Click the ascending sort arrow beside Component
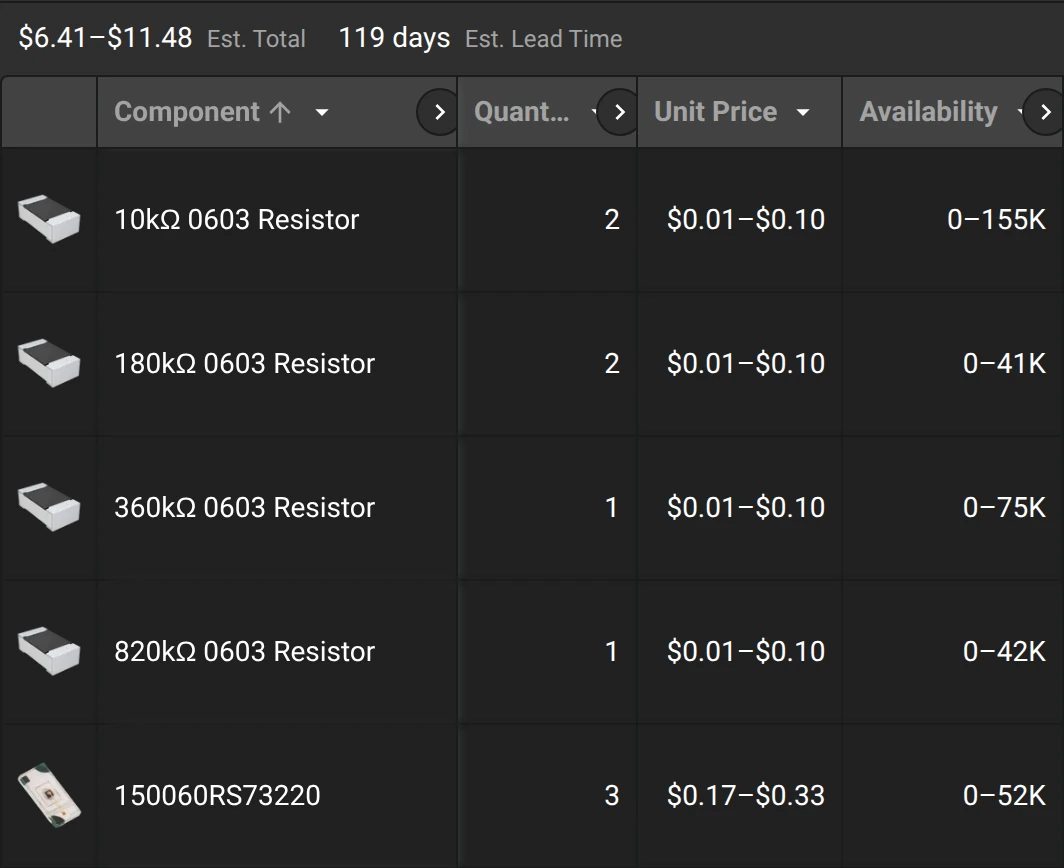The image size is (1064, 868). 280,112
